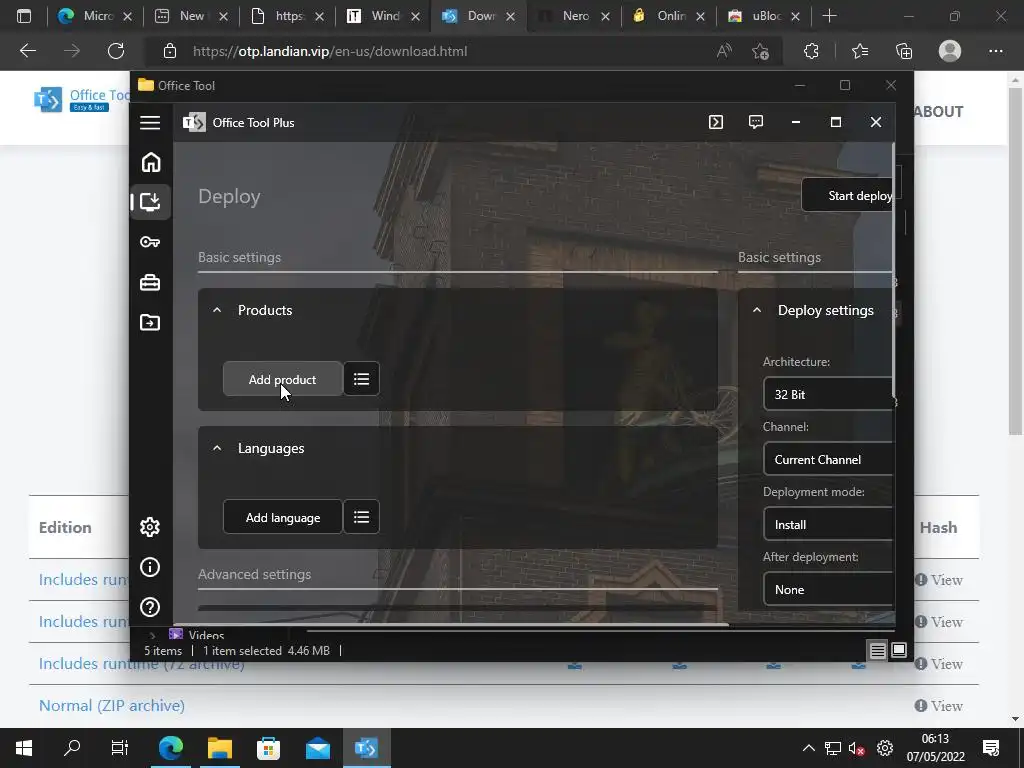Open the Channel dropdown showing Current Channel
Image resolution: width=1024 pixels, height=768 pixels.
pyautogui.click(x=828, y=460)
